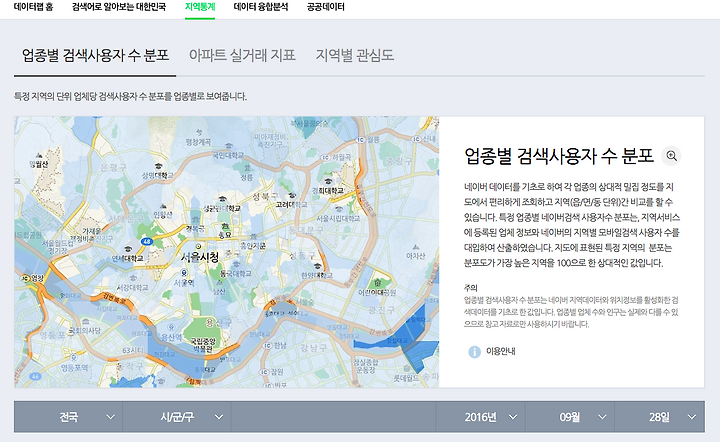Click the 어린이대공원 map label

(x=377, y=292)
